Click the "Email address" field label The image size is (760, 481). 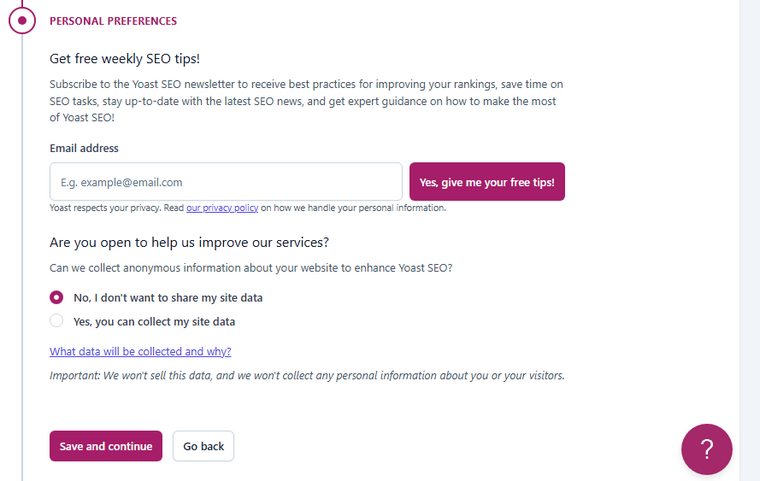(84, 148)
